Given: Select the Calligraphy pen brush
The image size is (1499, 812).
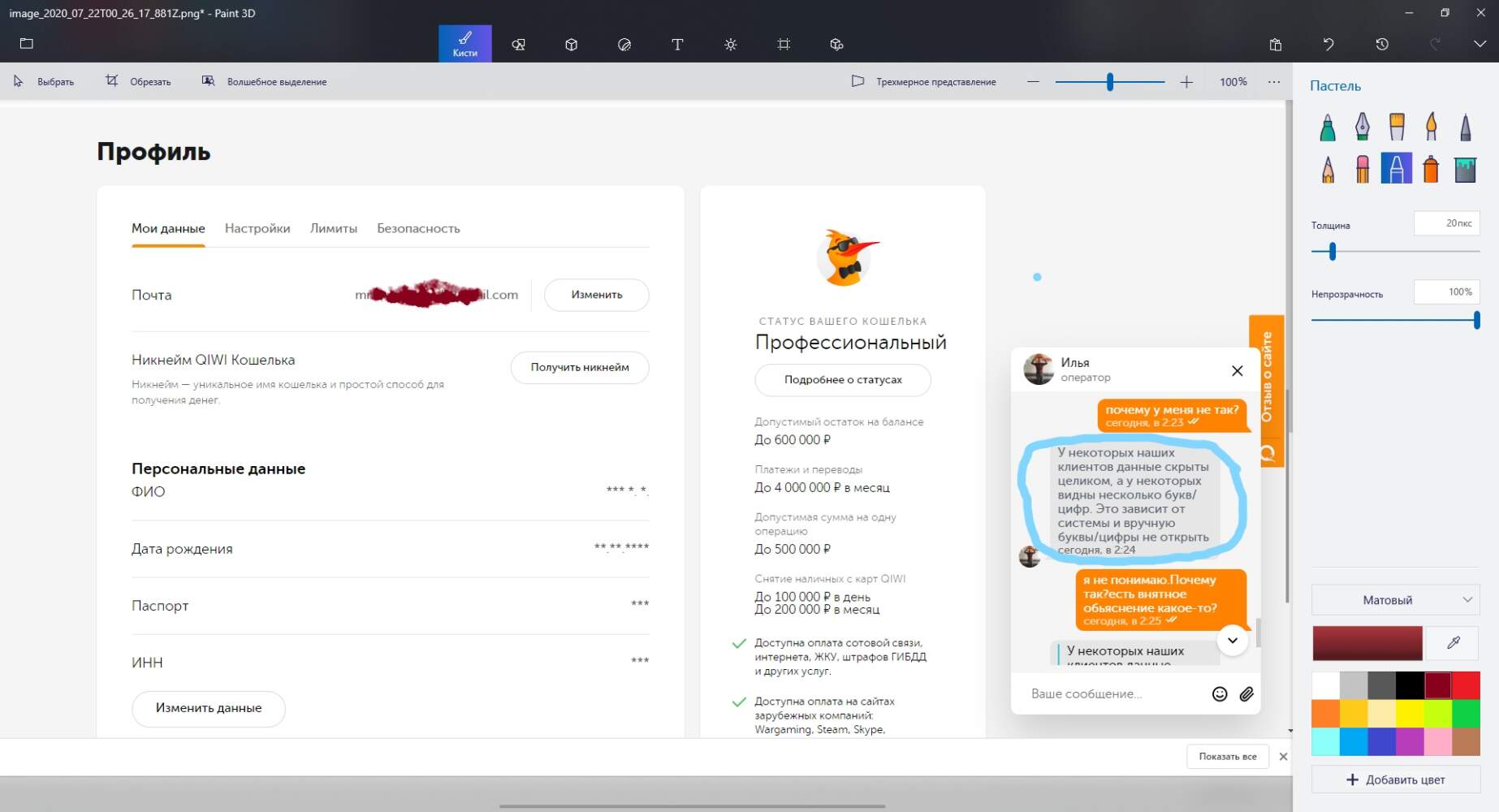Looking at the screenshot, I should coord(1362,127).
